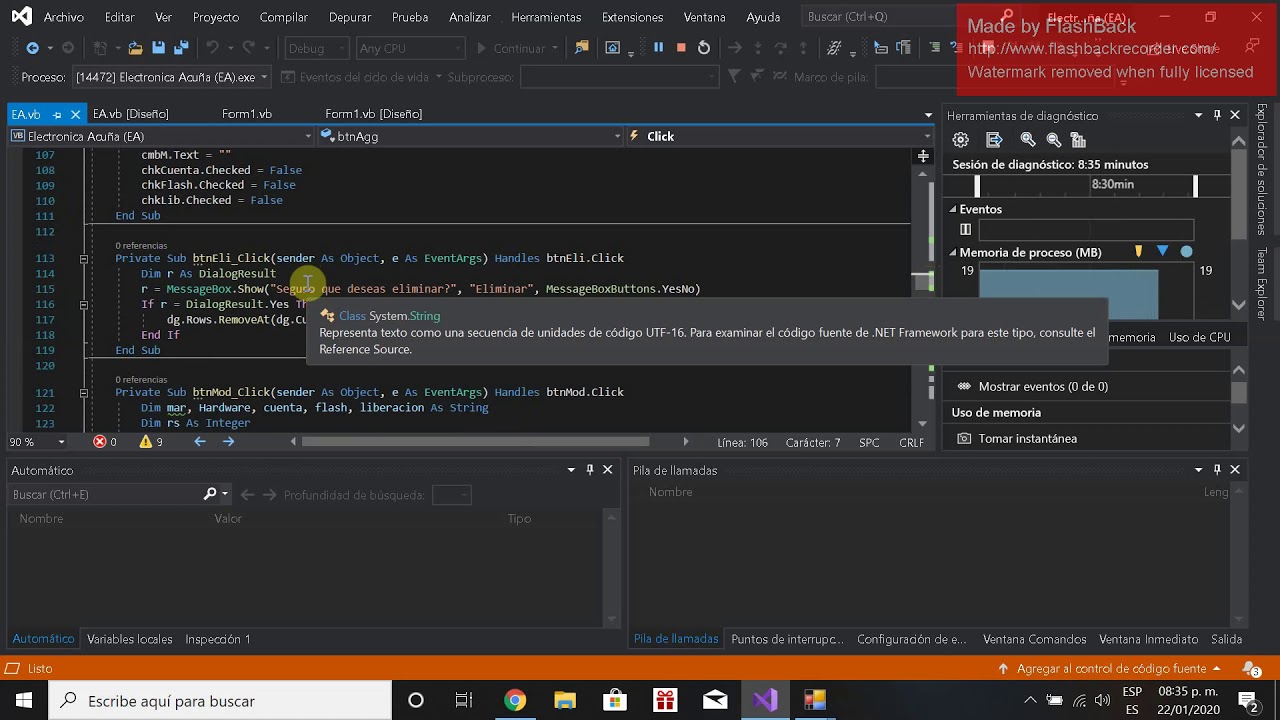This screenshot has height=720, width=1280.
Task: Open the 90 % zoom level dropdown
Action: pyautogui.click(x=37, y=442)
